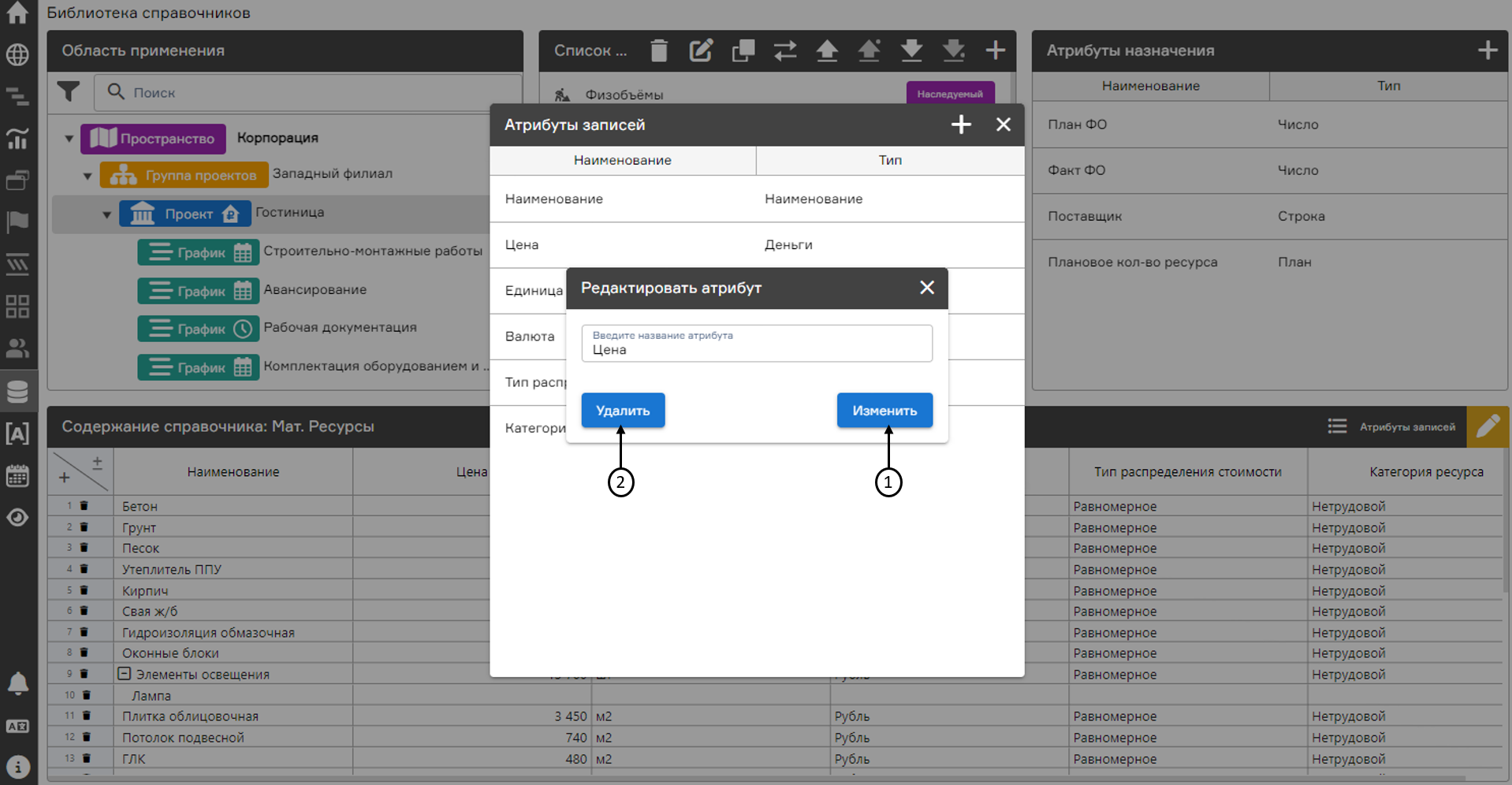This screenshot has width=1512, height=785.
Task: Open the users icon in the sidebar
Action: (x=17, y=348)
